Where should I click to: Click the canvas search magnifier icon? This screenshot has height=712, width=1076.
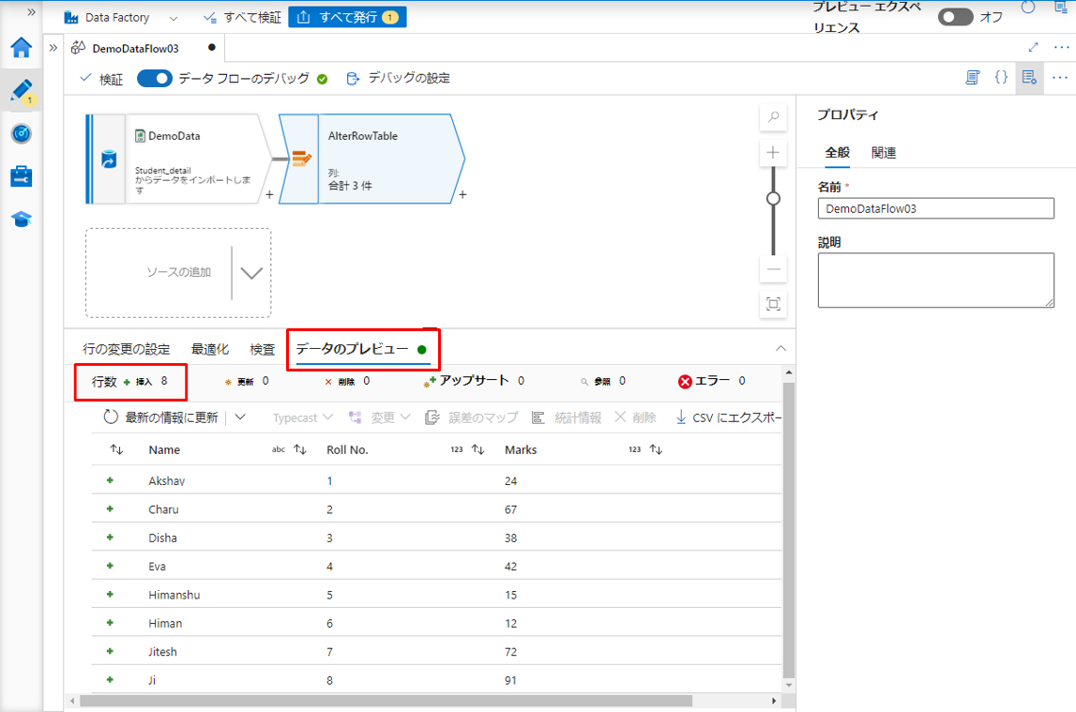773,117
